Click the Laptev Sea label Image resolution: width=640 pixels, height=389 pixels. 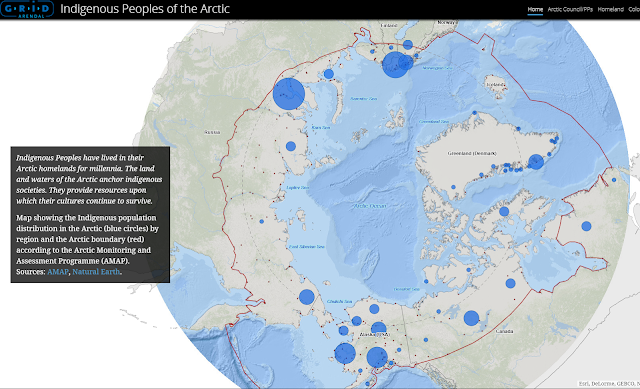[x=298, y=188]
